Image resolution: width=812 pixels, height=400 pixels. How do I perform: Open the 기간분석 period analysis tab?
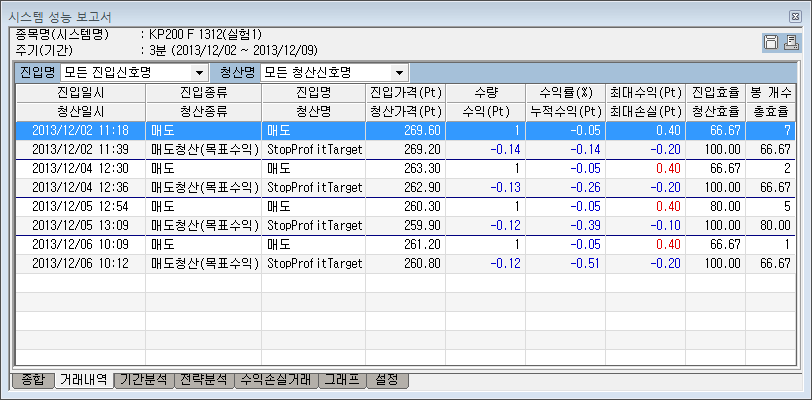coord(144,380)
